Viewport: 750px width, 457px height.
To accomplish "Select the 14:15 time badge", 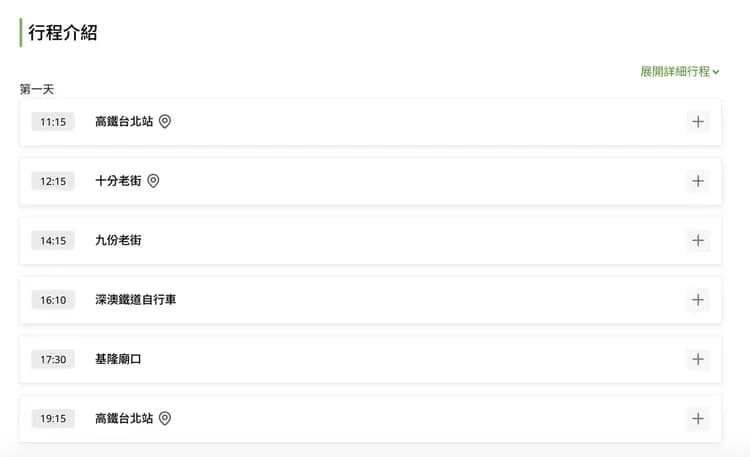I will tap(53, 241).
